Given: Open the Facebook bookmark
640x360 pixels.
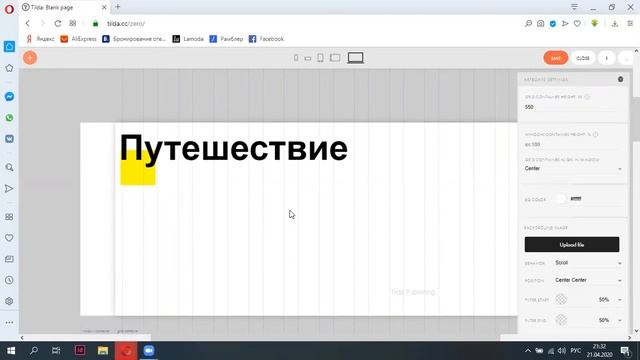Looking at the screenshot, I should [266, 39].
